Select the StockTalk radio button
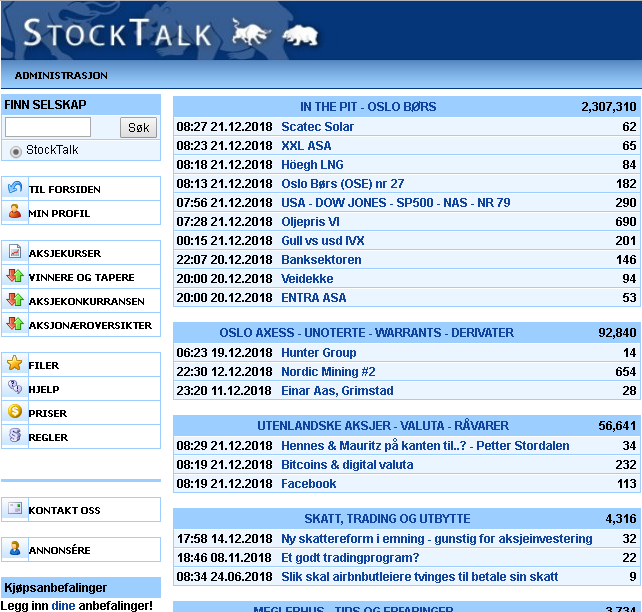The image size is (642, 612). pos(15,151)
